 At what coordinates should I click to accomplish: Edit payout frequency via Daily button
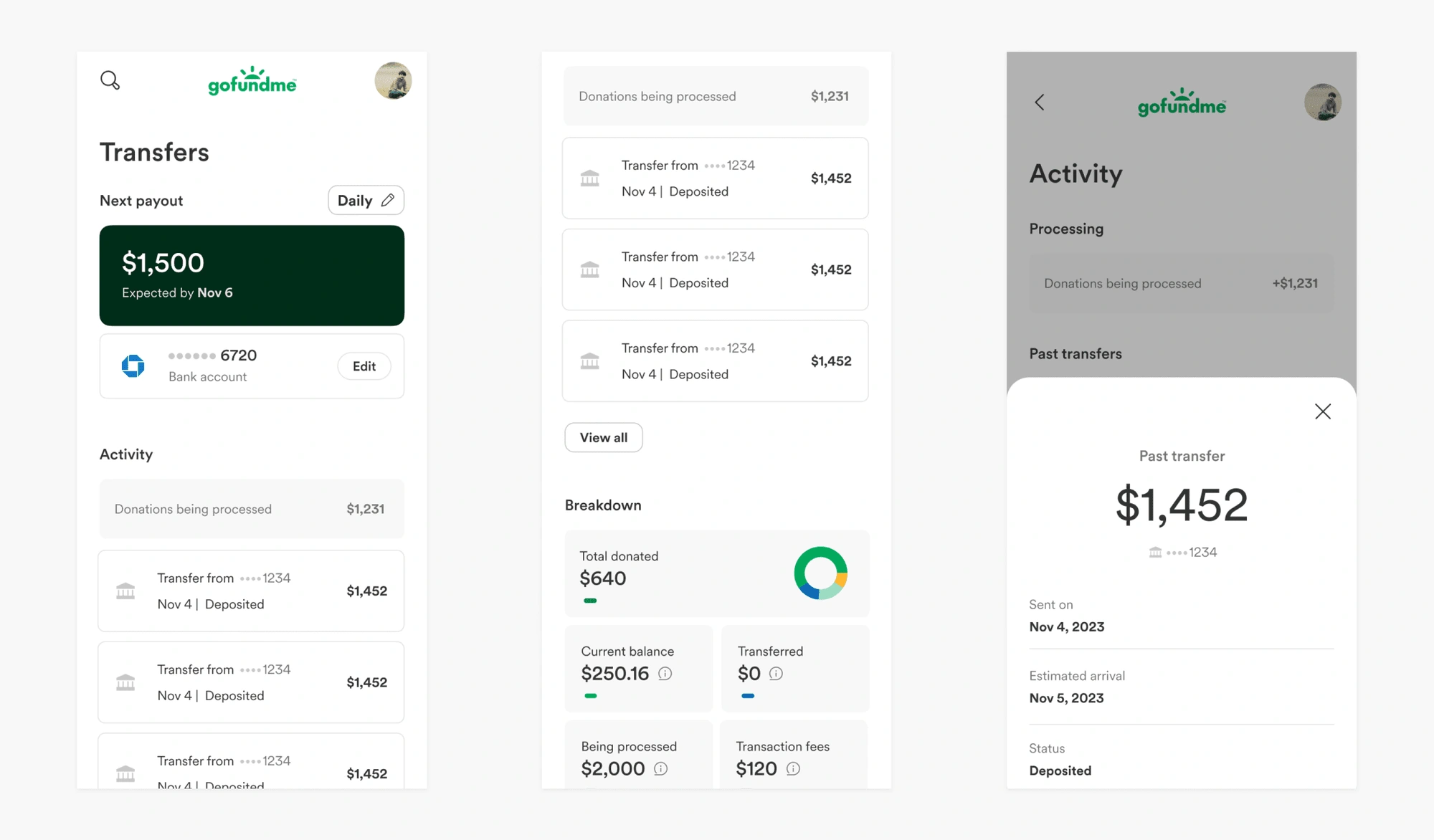point(366,201)
